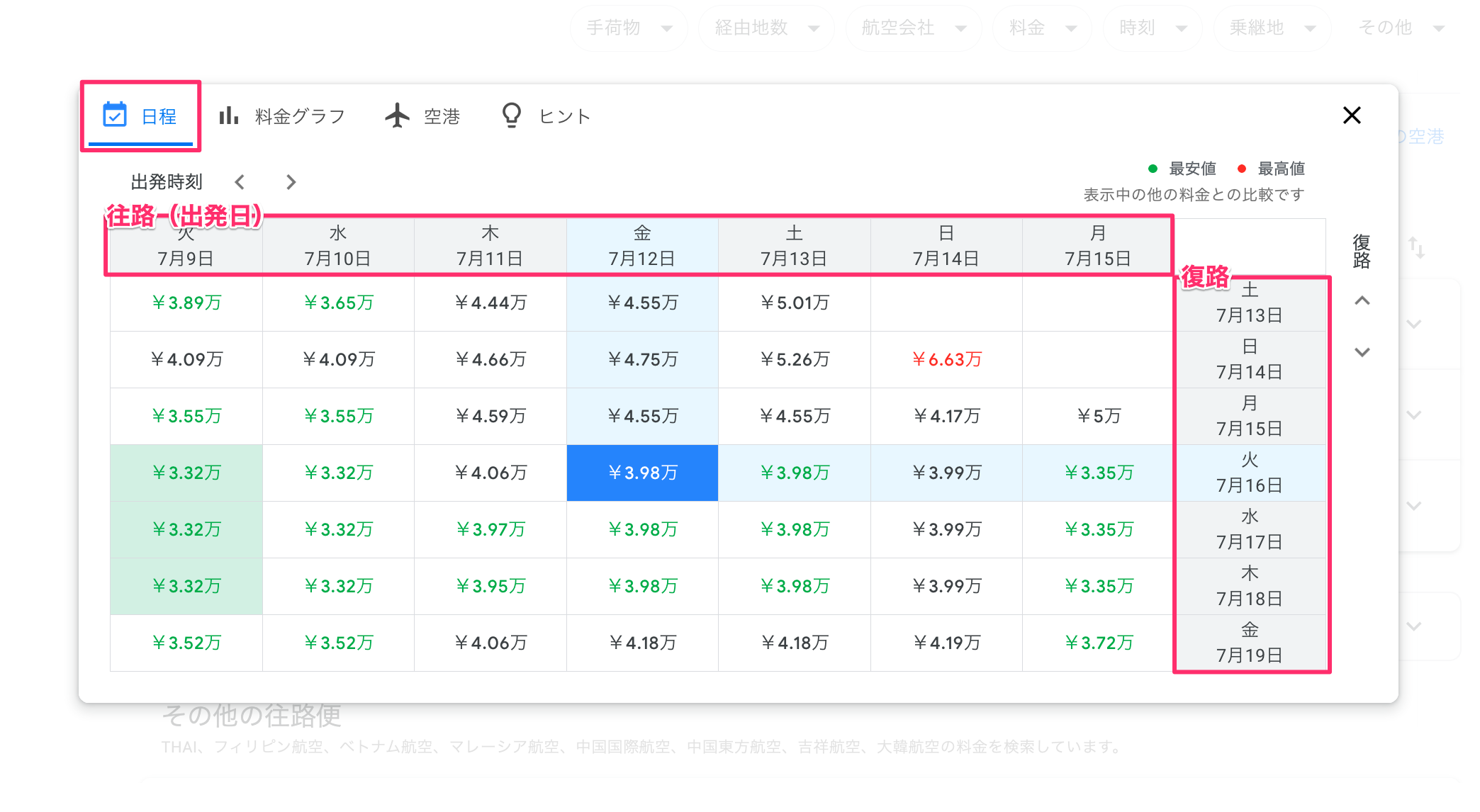The width and height of the screenshot is (1480, 812).
Task: Switch to the ヒント tab
Action: tap(546, 116)
